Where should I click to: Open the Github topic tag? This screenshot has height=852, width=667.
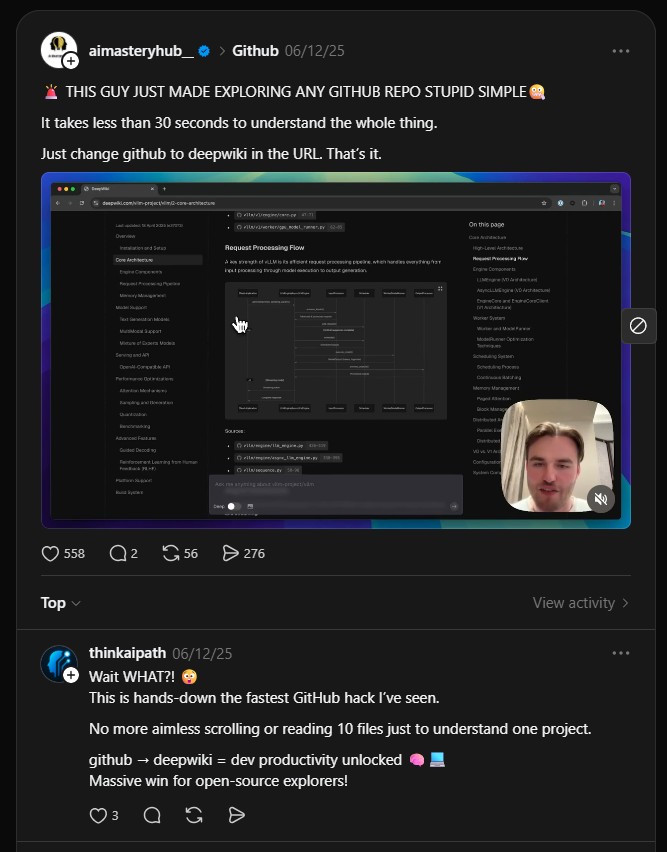[x=255, y=51]
